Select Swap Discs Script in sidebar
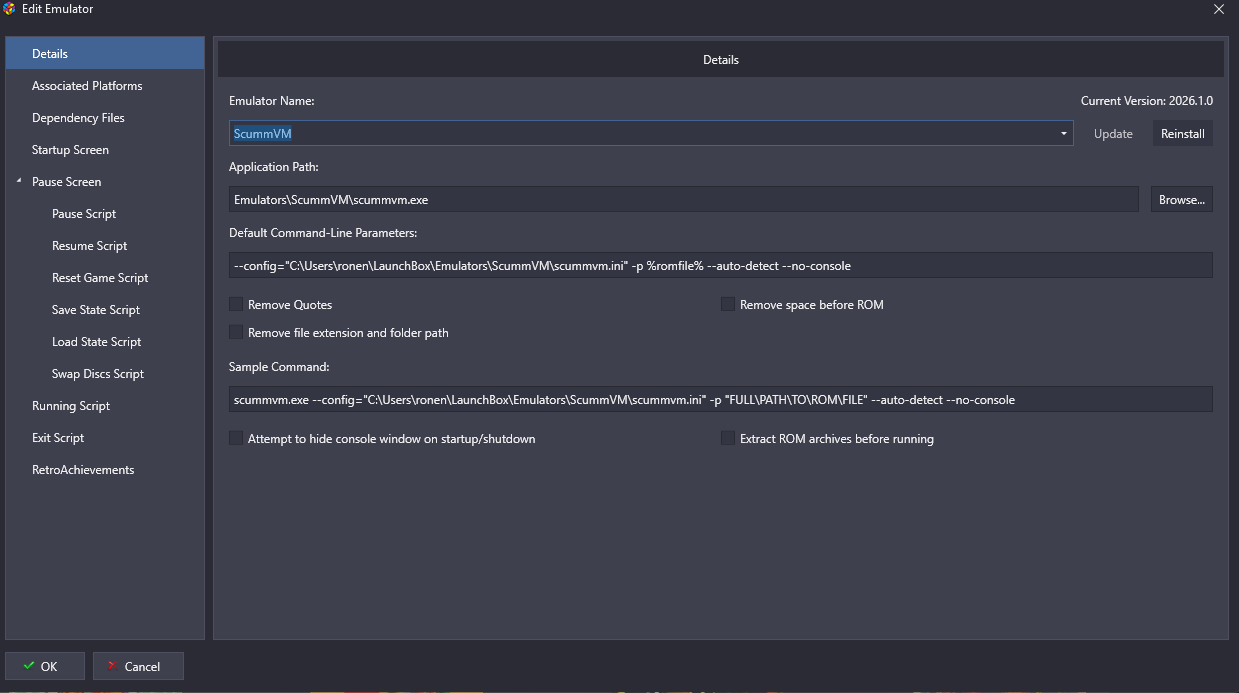This screenshot has height=693, width=1239. [x=98, y=374]
